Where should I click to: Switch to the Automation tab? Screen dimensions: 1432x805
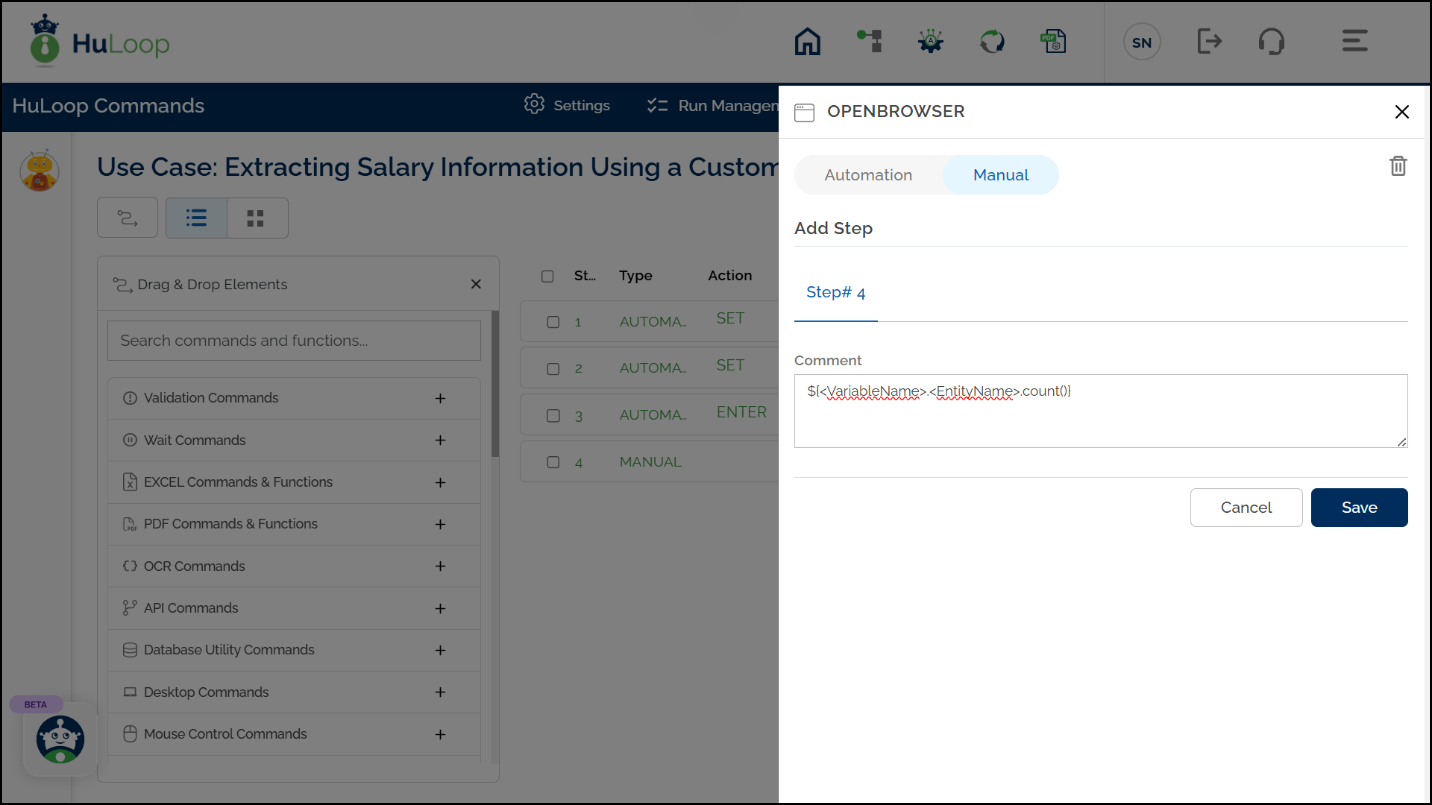(868, 175)
